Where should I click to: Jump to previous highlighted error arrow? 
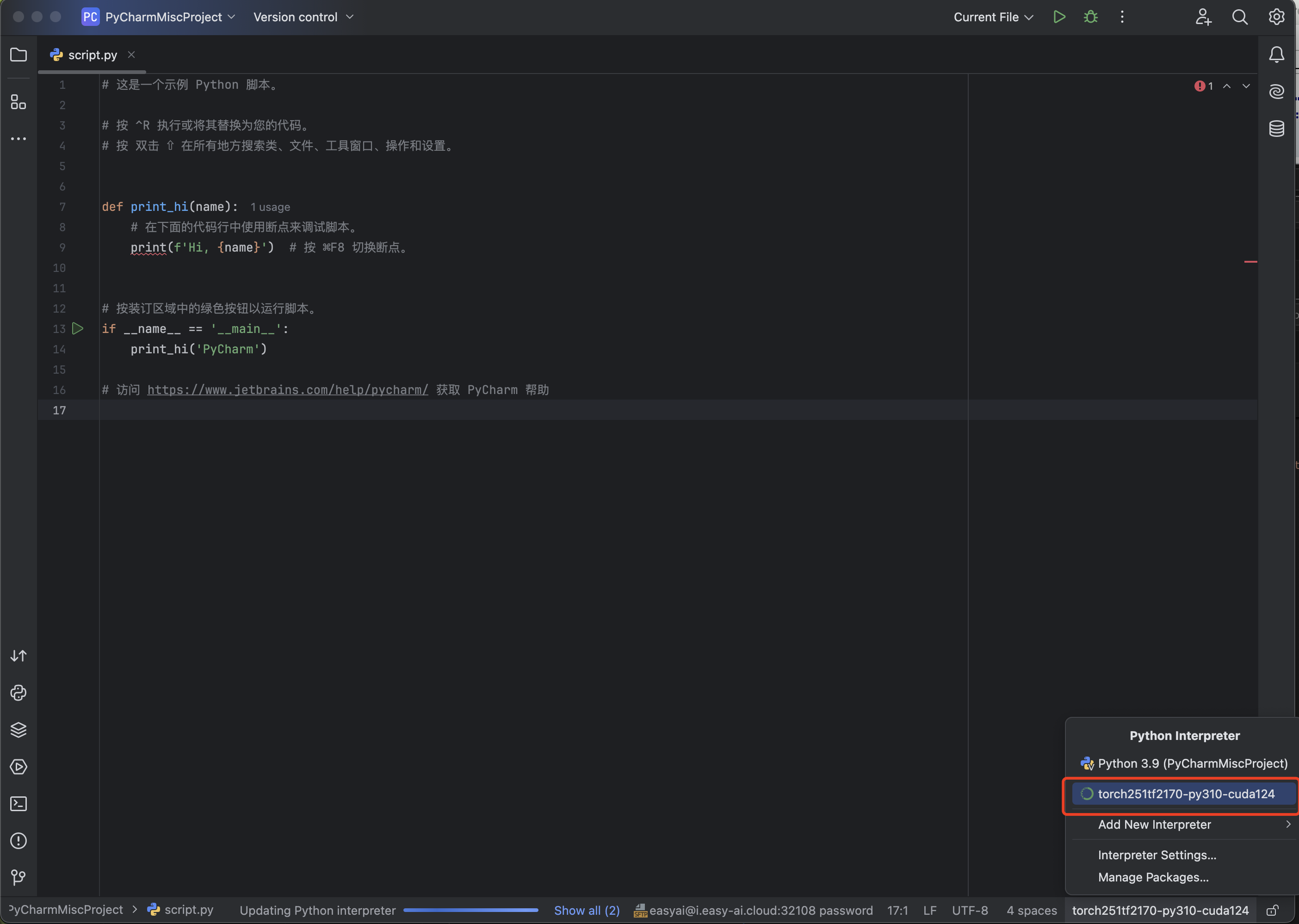pyautogui.click(x=1227, y=86)
